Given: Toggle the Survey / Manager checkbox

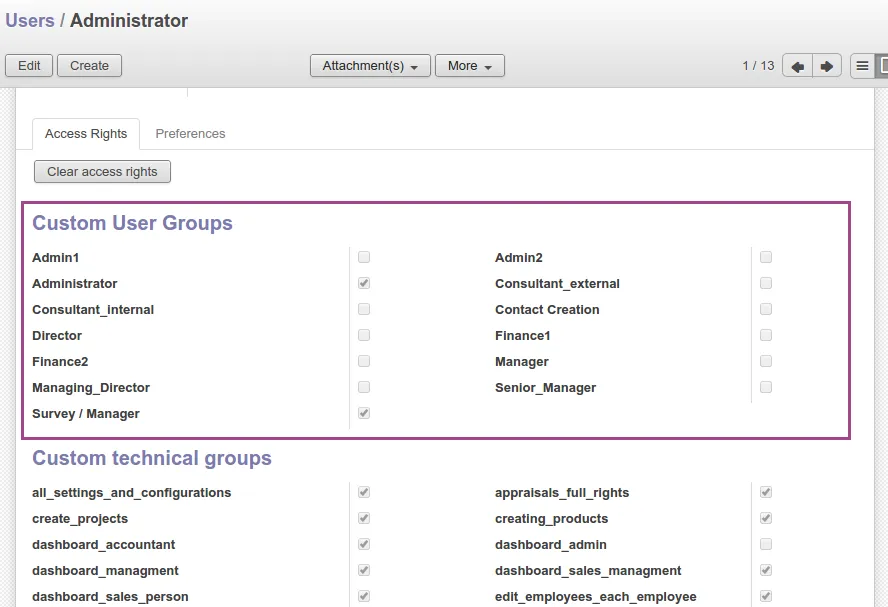Looking at the screenshot, I should (364, 413).
